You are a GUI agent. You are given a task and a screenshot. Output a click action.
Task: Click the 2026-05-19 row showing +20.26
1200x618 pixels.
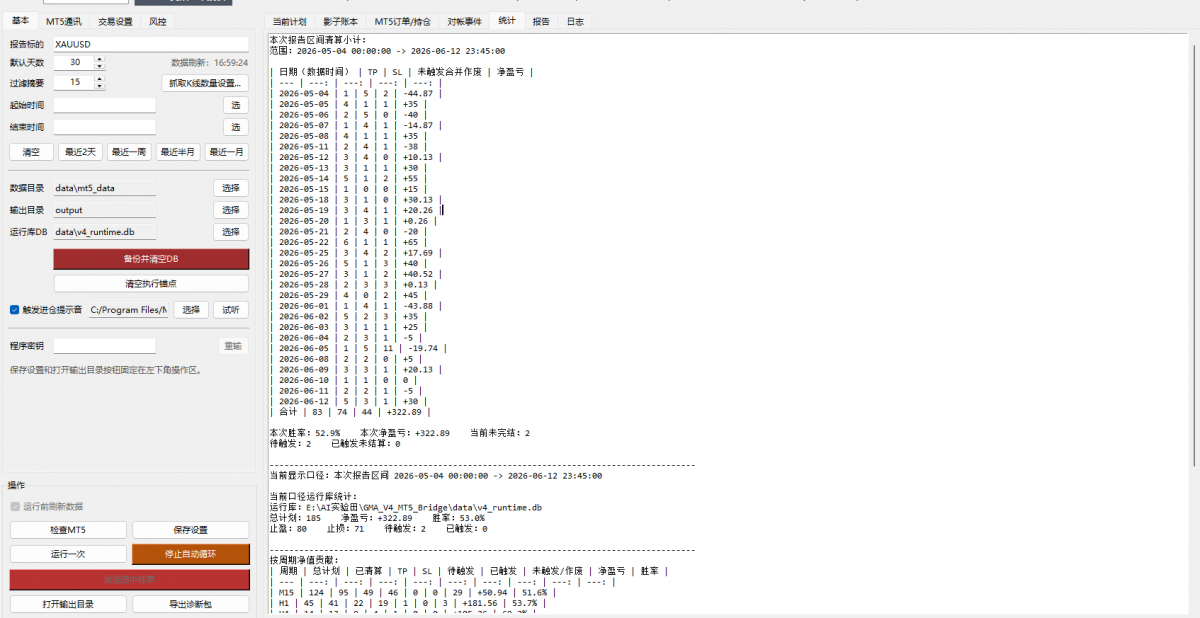coord(355,210)
